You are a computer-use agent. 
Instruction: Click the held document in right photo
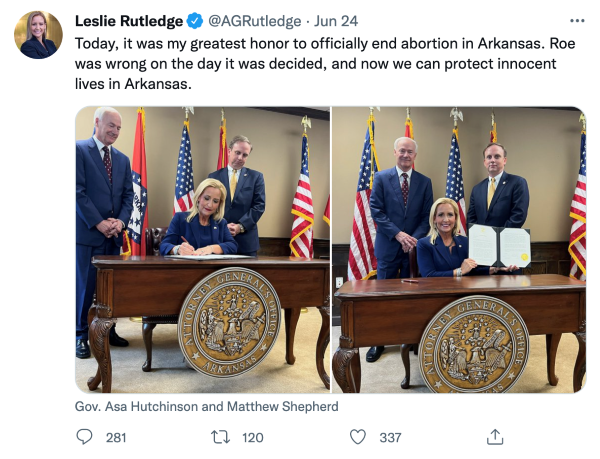[499, 246]
